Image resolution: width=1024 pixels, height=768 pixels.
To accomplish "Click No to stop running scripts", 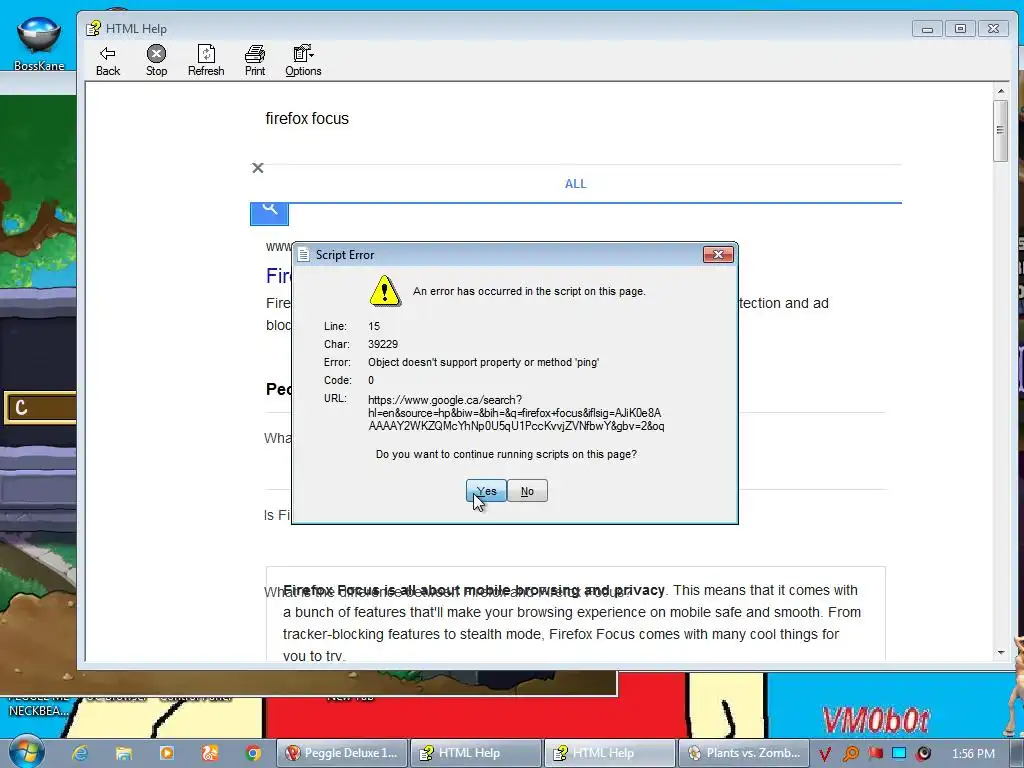I will (527, 491).
